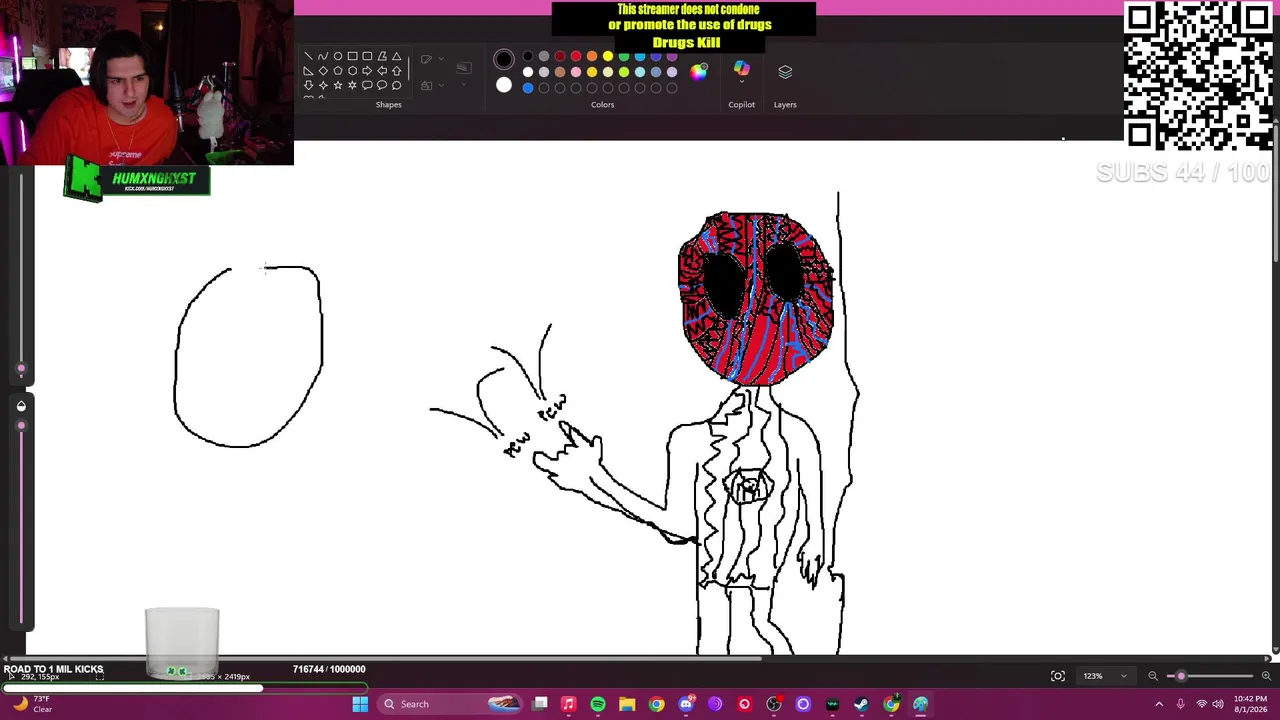Viewport: 1280px width, 720px height.
Task: Show hidden system tray icons
Action: (x=1159, y=704)
